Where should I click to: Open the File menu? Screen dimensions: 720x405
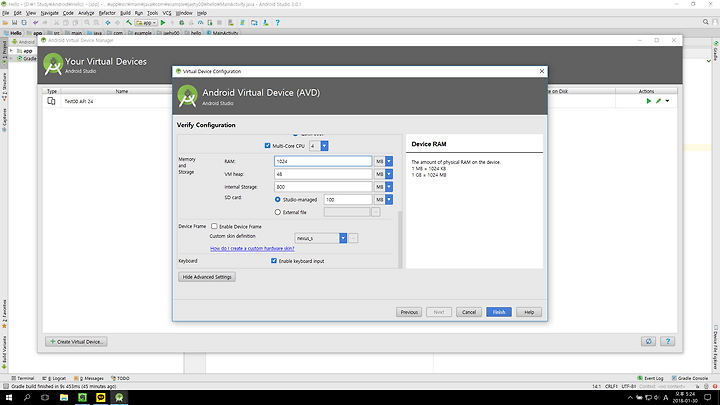[x=6, y=13]
